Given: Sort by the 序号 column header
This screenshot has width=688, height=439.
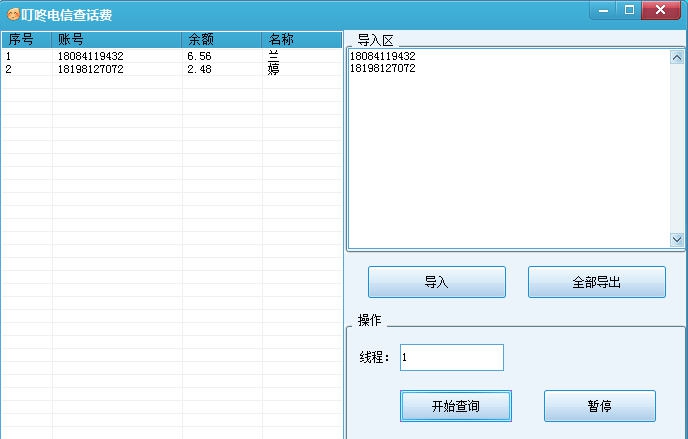Looking at the screenshot, I should pos(27,39).
